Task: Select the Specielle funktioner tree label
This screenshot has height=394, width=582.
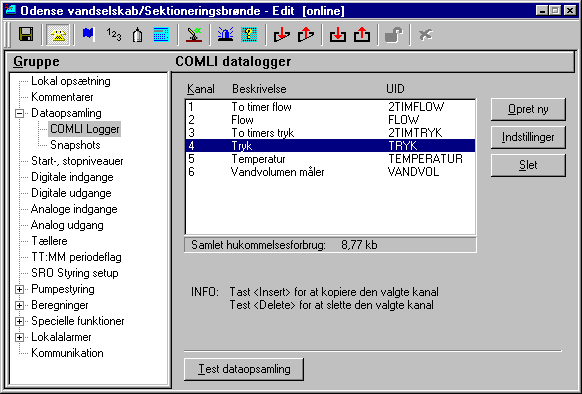Action: 78,320
